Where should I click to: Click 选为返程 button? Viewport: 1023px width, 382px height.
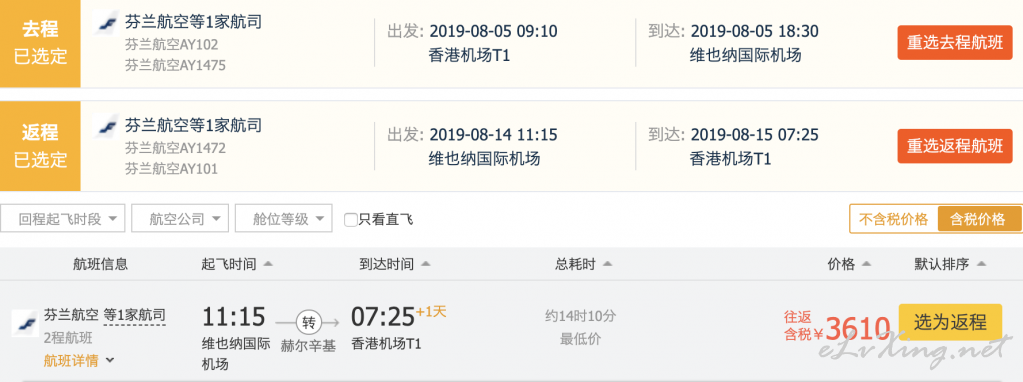[950, 322]
